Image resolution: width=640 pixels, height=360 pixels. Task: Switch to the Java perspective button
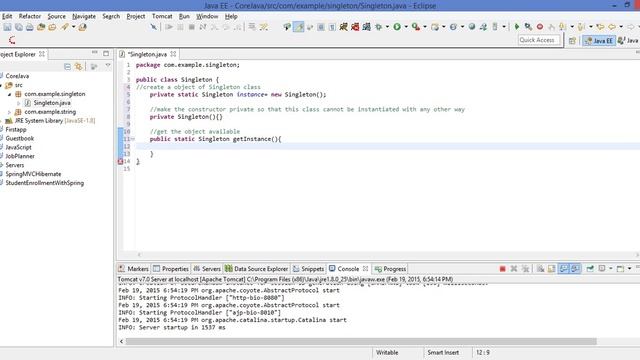[x=629, y=40]
